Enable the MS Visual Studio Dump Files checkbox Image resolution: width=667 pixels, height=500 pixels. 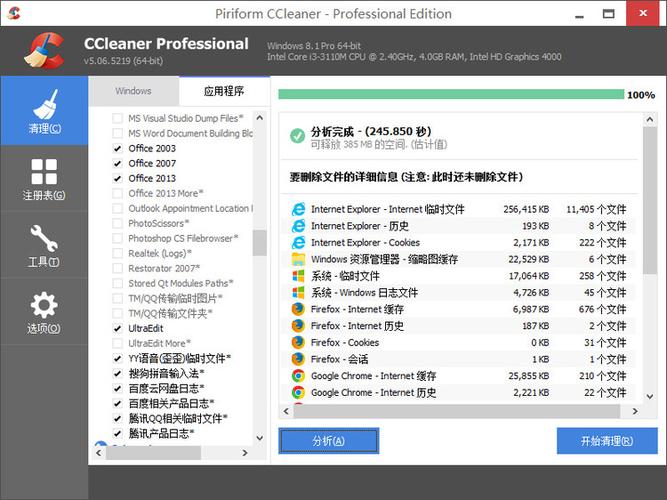117,118
